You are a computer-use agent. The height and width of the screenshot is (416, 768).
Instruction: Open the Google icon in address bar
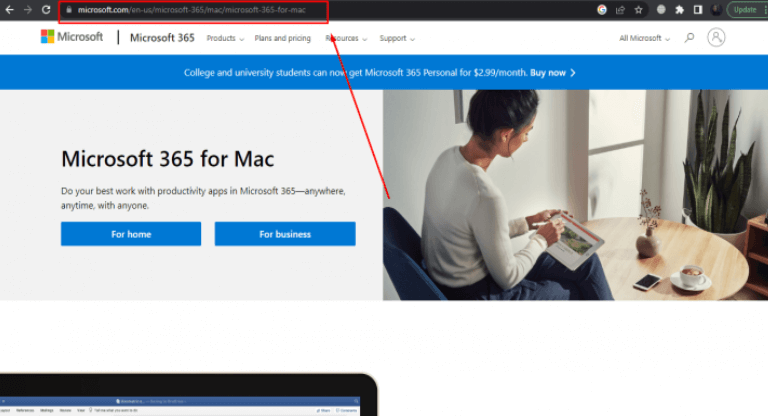602,10
